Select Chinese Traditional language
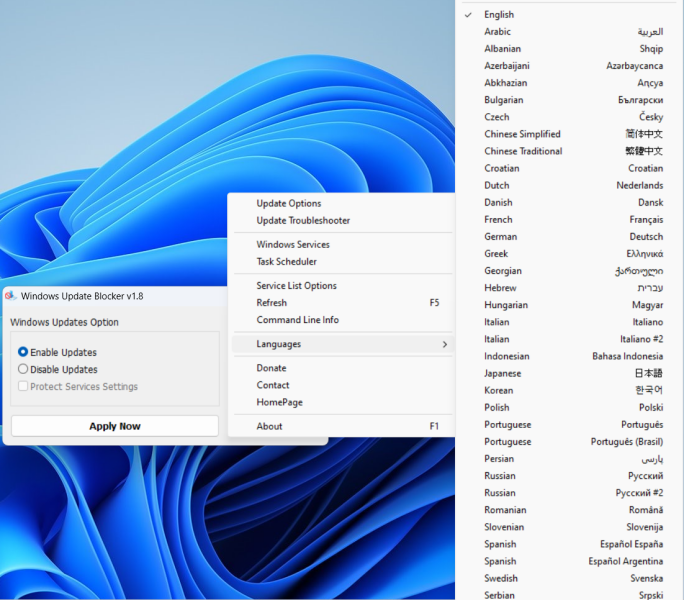The width and height of the screenshot is (684, 600). point(569,151)
